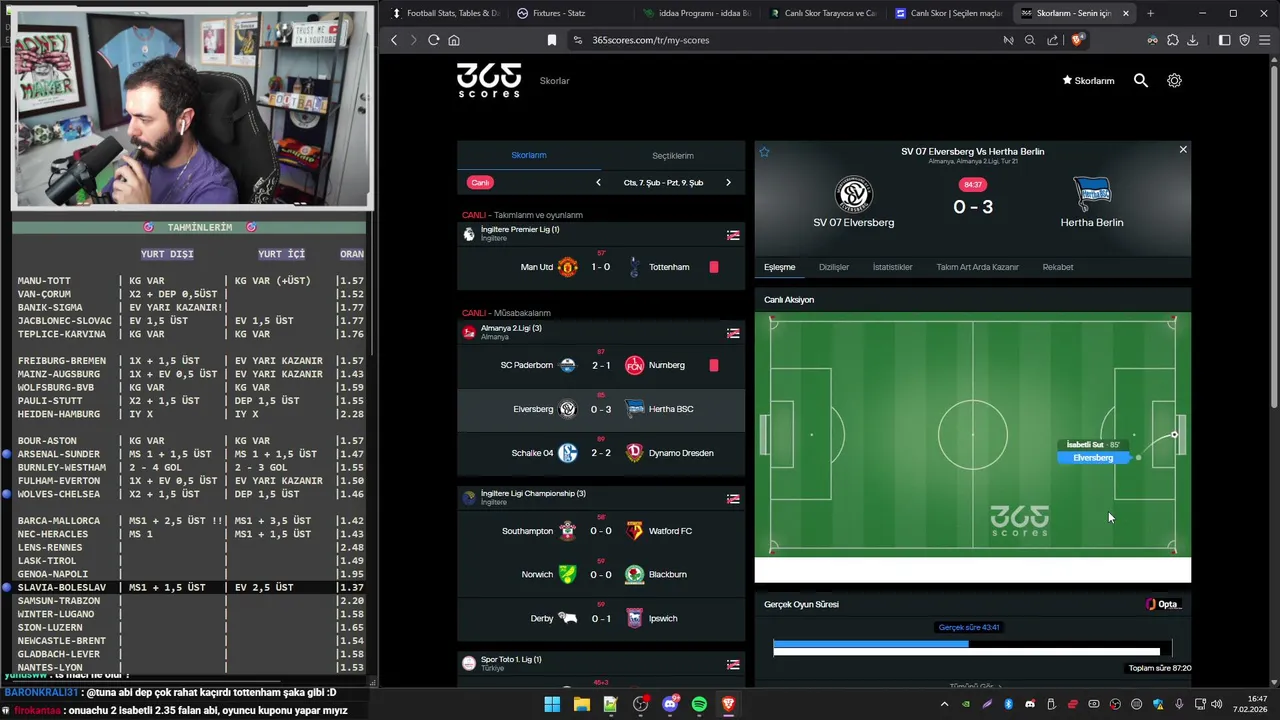1280x720 pixels.
Task: Click browser back button
Action: [394, 40]
